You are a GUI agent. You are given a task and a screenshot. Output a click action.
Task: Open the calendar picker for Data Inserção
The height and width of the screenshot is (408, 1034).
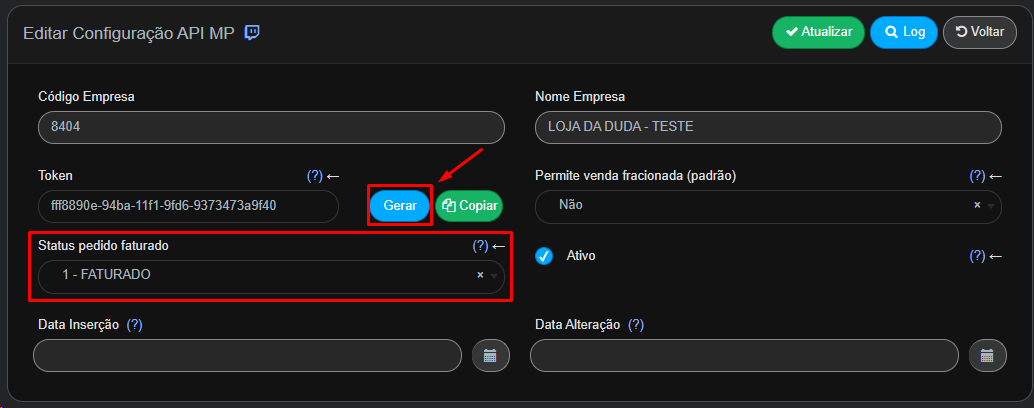tap(490, 356)
